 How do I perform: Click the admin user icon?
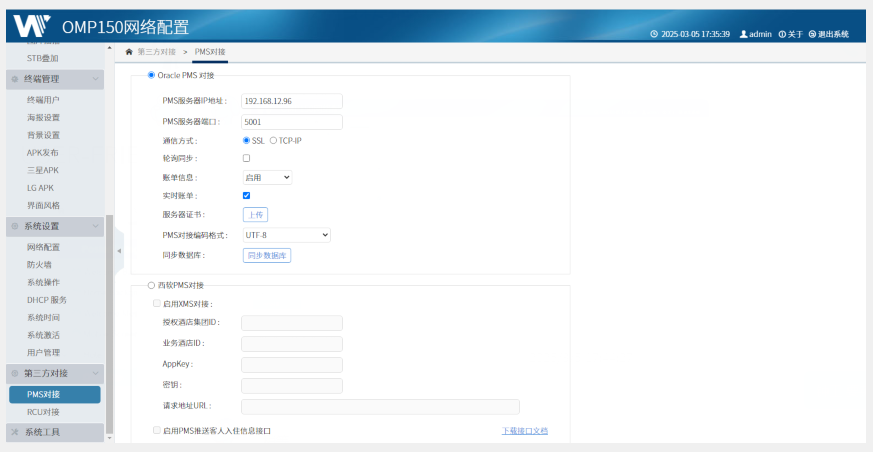pyautogui.click(x=743, y=34)
